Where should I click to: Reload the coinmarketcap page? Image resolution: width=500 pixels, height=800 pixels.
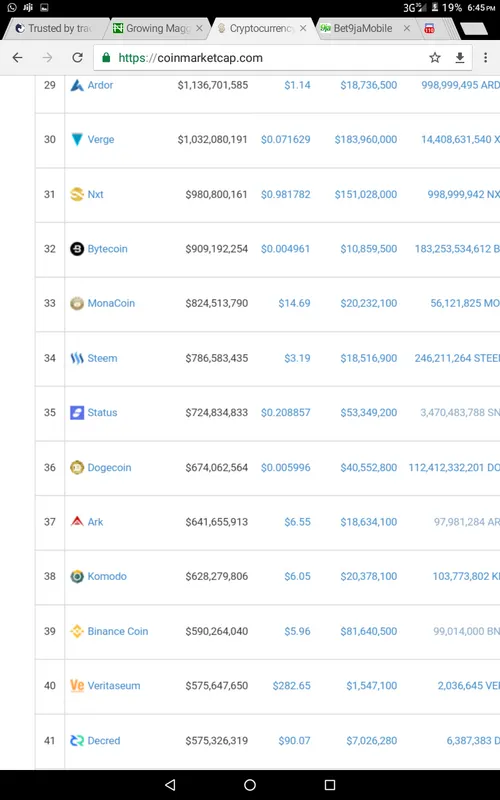click(x=77, y=58)
